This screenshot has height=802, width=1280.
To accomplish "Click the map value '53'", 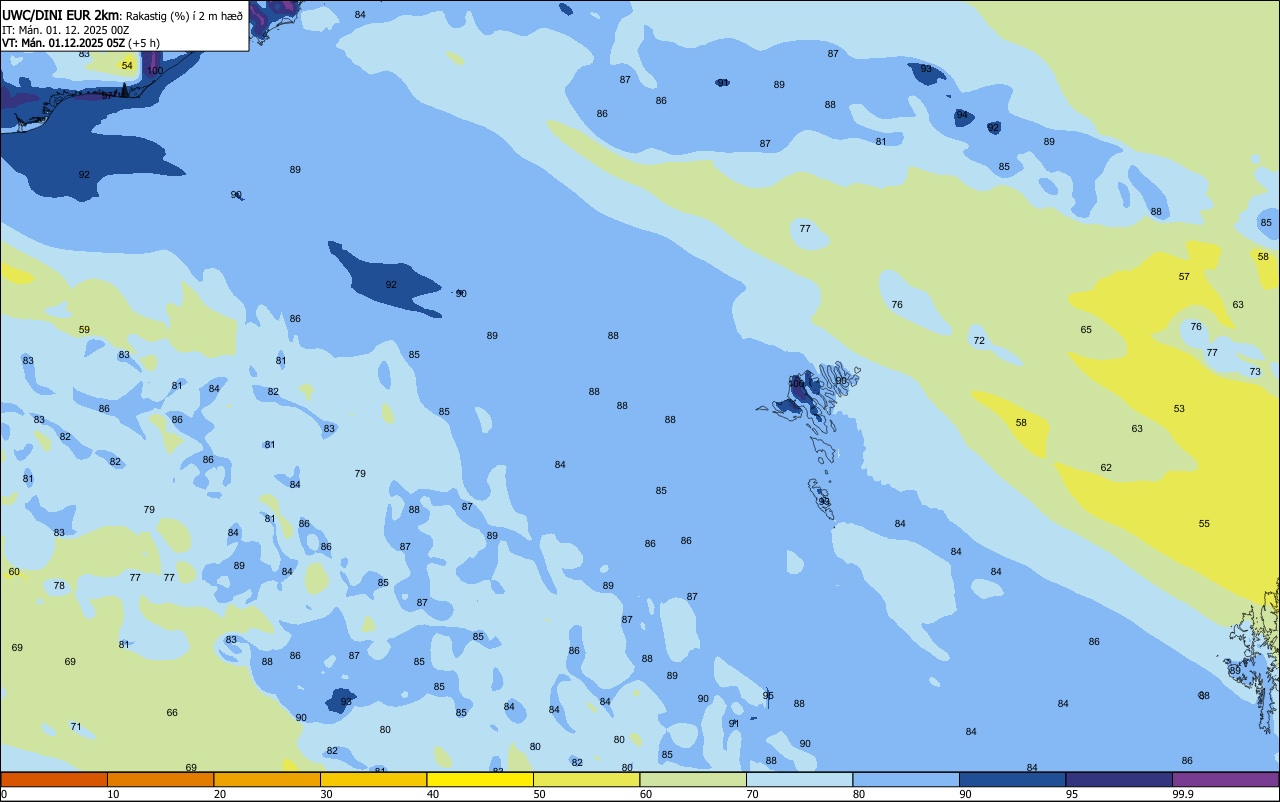I will [1179, 409].
